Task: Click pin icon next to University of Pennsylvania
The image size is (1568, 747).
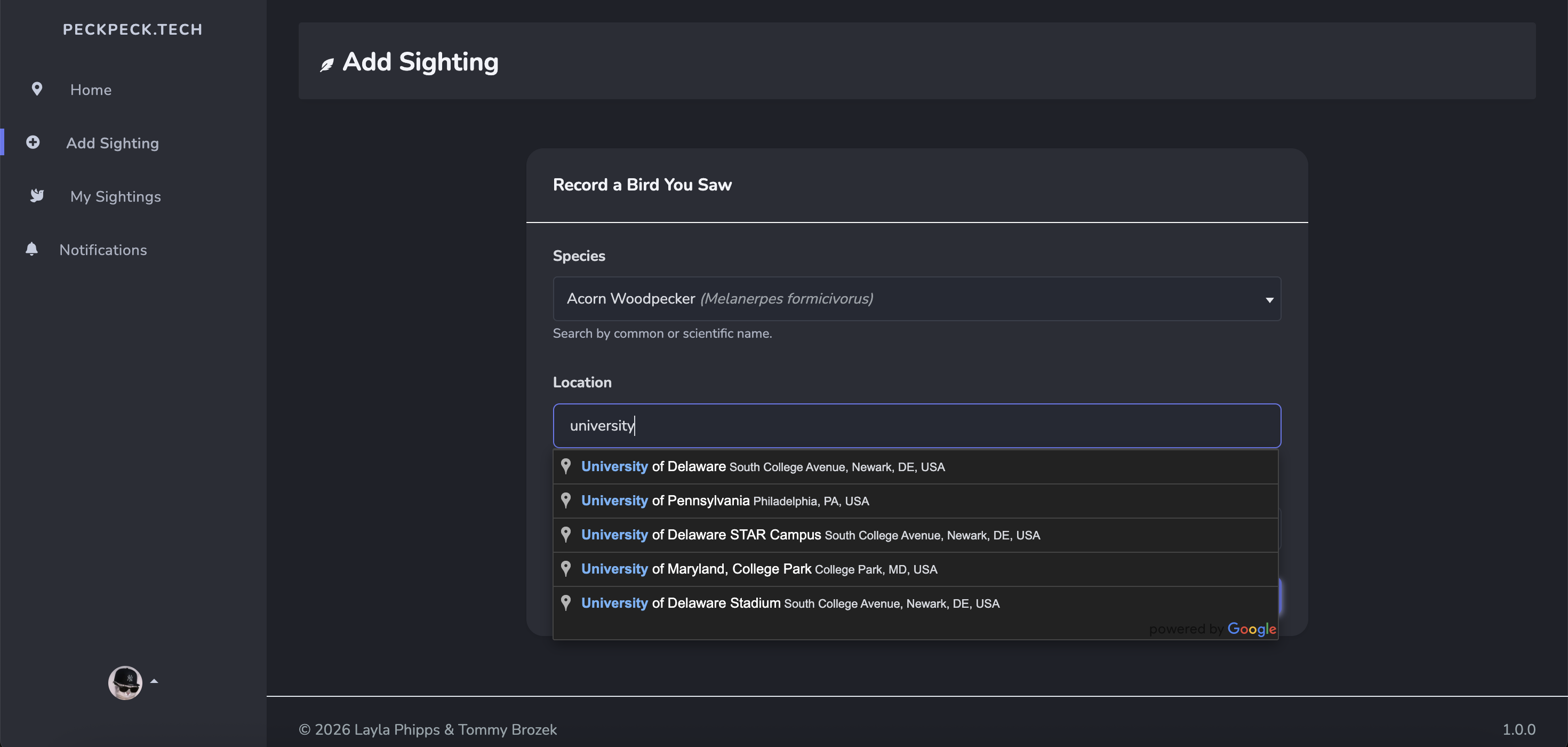Action: click(x=565, y=500)
